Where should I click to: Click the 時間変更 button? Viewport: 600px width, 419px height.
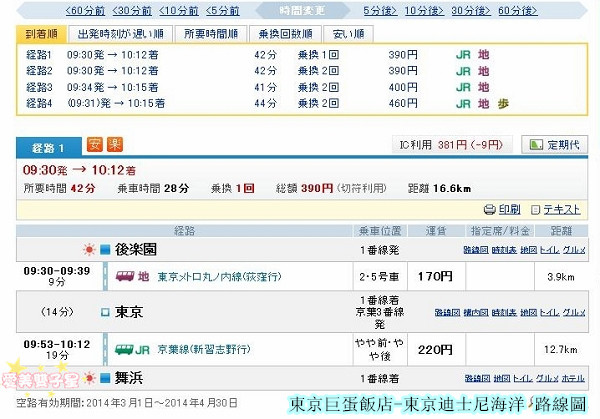click(x=302, y=11)
